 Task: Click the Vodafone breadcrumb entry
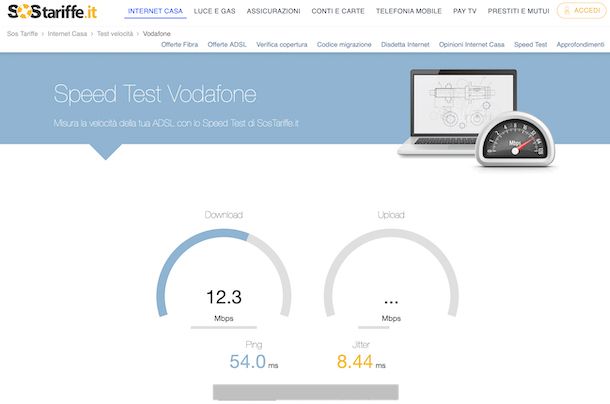click(156, 34)
